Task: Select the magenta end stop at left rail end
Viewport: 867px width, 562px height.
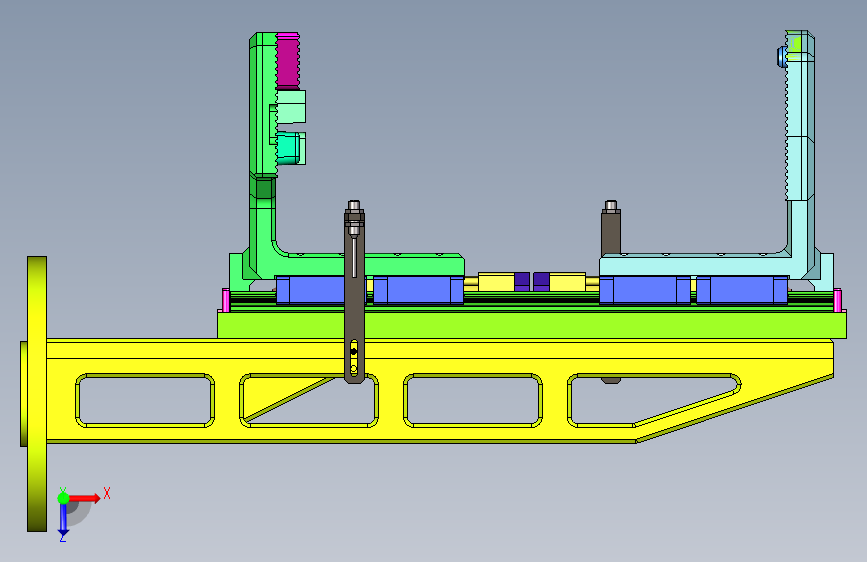Action: point(226,300)
